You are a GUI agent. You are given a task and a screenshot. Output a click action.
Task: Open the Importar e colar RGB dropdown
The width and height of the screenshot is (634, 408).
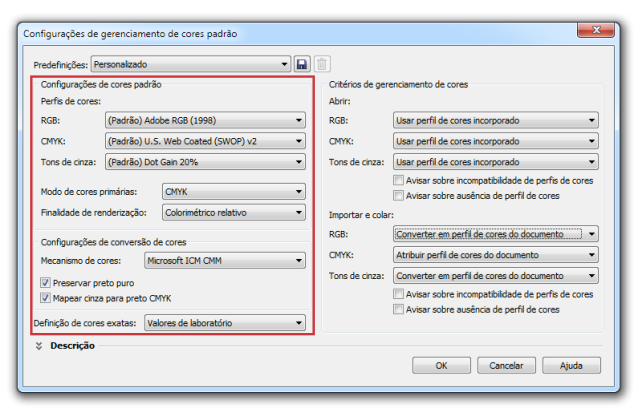[x=496, y=234]
